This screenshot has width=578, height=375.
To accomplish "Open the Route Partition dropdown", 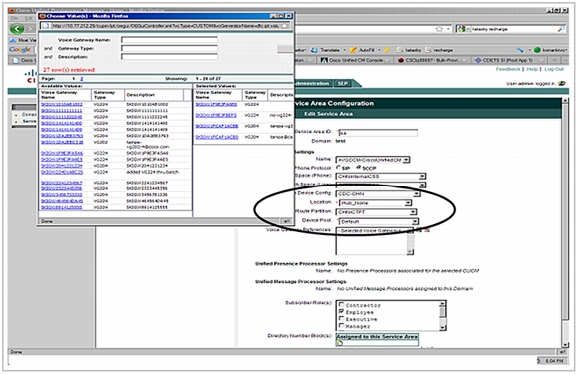I will click(x=413, y=212).
